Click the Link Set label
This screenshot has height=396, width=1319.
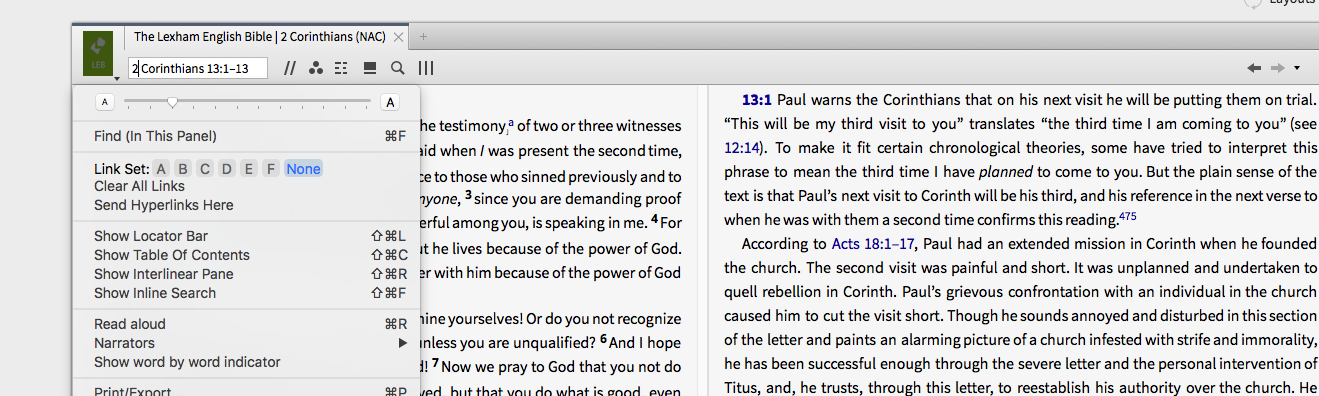121,169
